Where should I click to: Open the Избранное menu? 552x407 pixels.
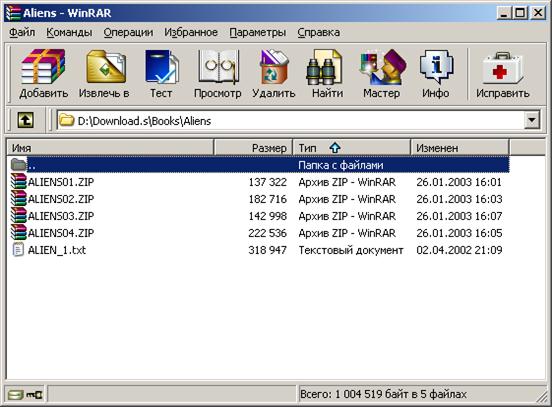point(191,32)
